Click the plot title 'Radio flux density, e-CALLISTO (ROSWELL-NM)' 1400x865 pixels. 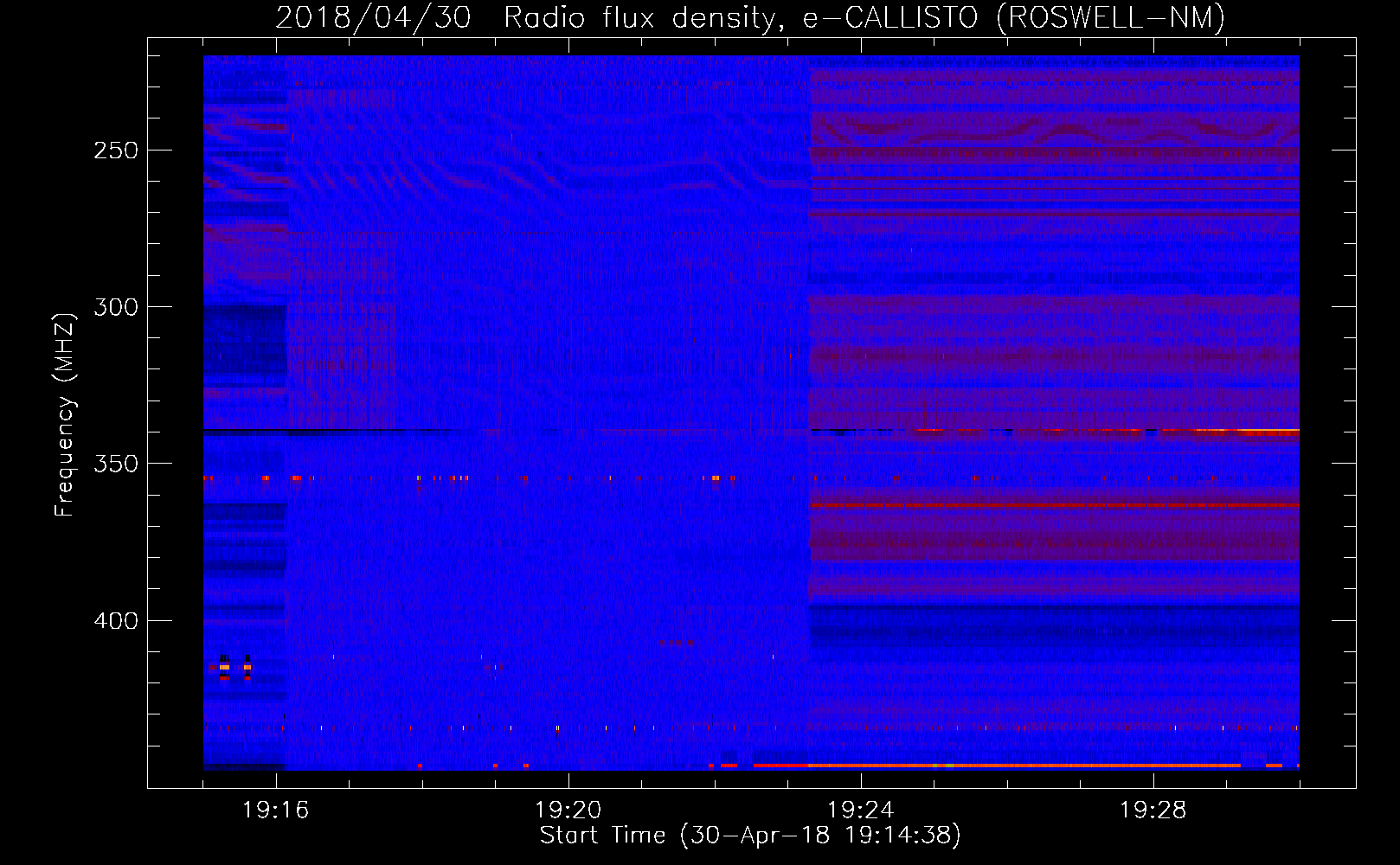tap(864, 18)
